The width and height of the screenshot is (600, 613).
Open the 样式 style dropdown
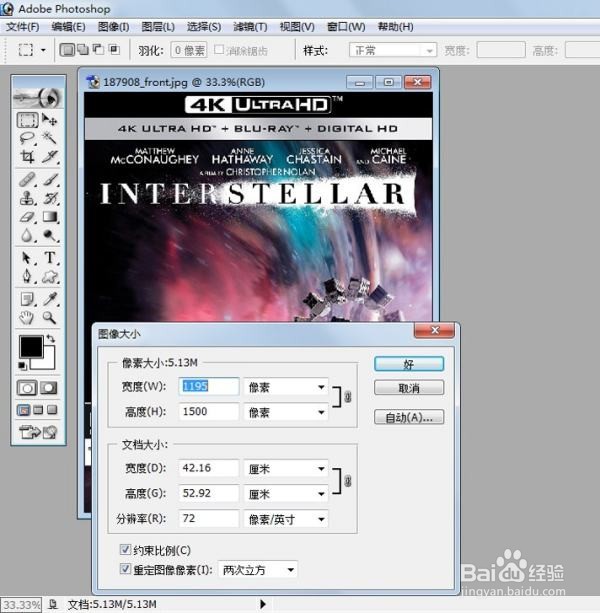click(392, 50)
